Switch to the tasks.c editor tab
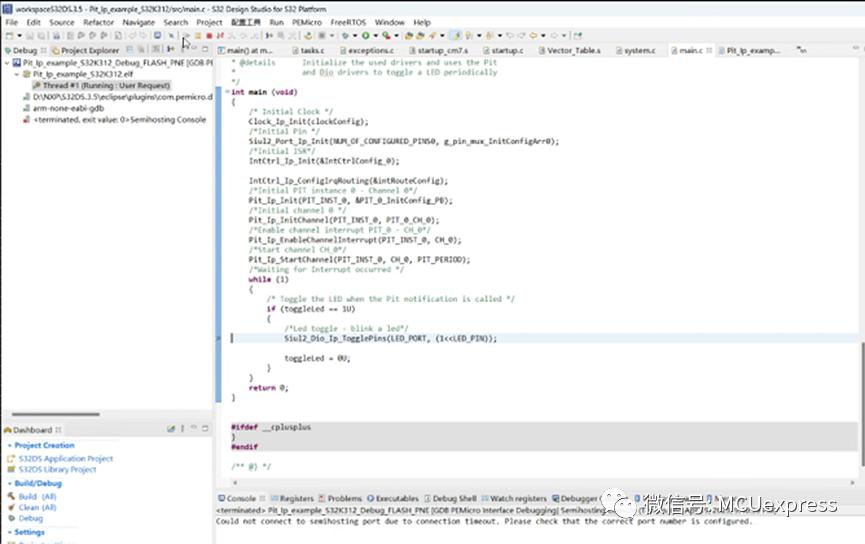The height and width of the screenshot is (544, 865). tap(308, 50)
